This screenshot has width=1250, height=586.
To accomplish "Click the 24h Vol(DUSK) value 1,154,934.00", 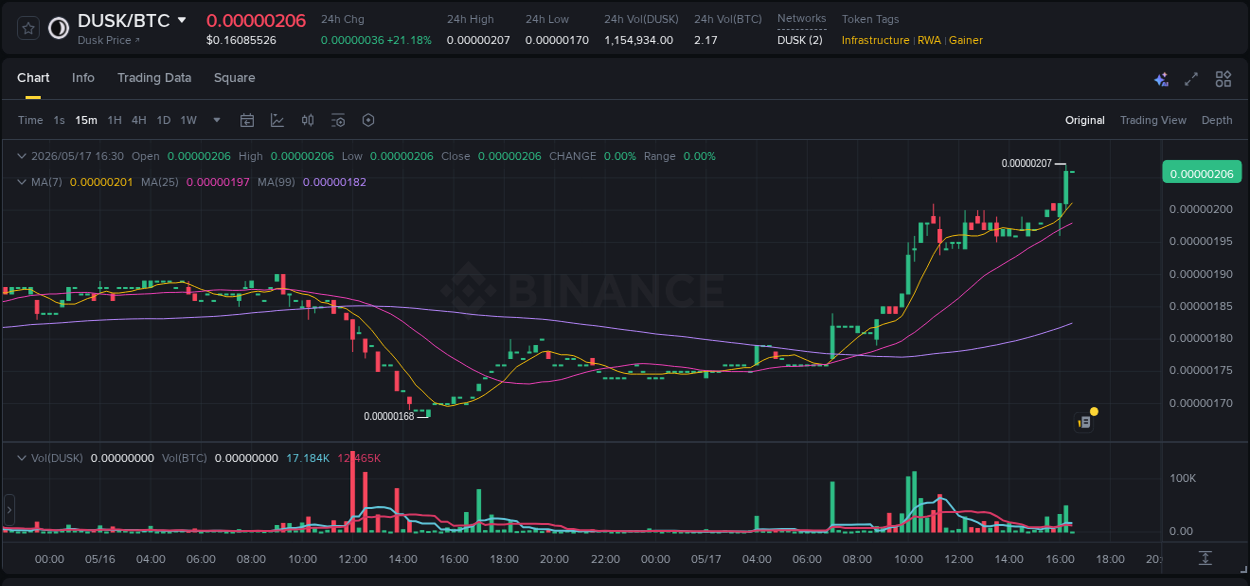I will 638,40.
